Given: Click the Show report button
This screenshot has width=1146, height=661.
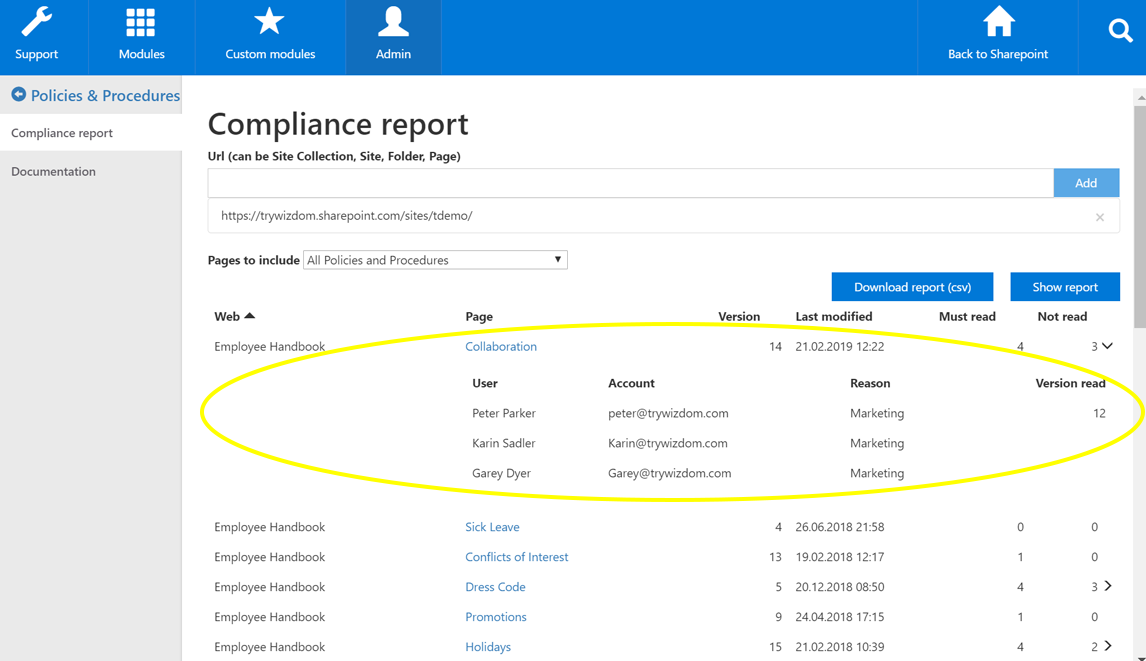Looking at the screenshot, I should (x=1064, y=287).
